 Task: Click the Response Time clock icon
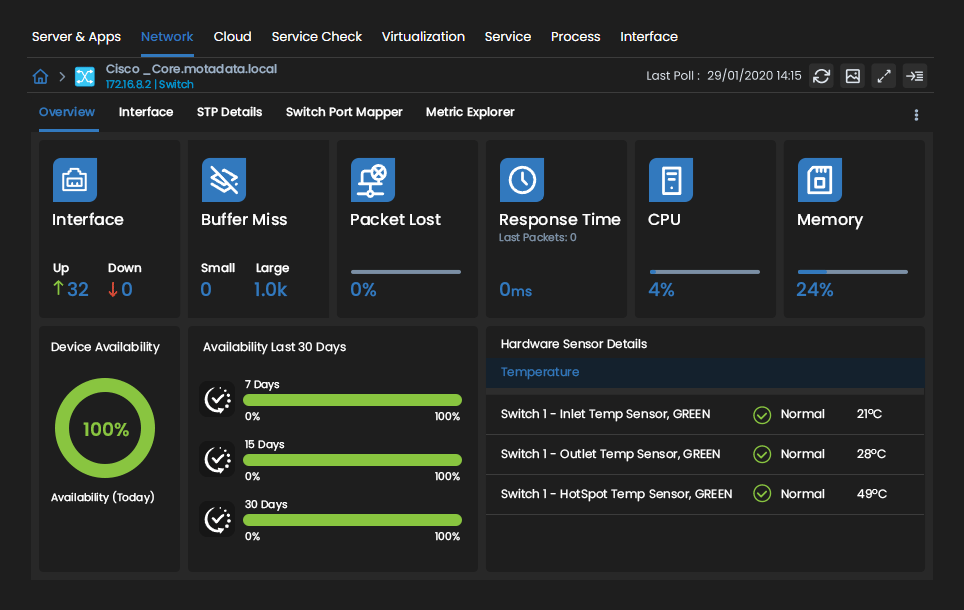(521, 180)
